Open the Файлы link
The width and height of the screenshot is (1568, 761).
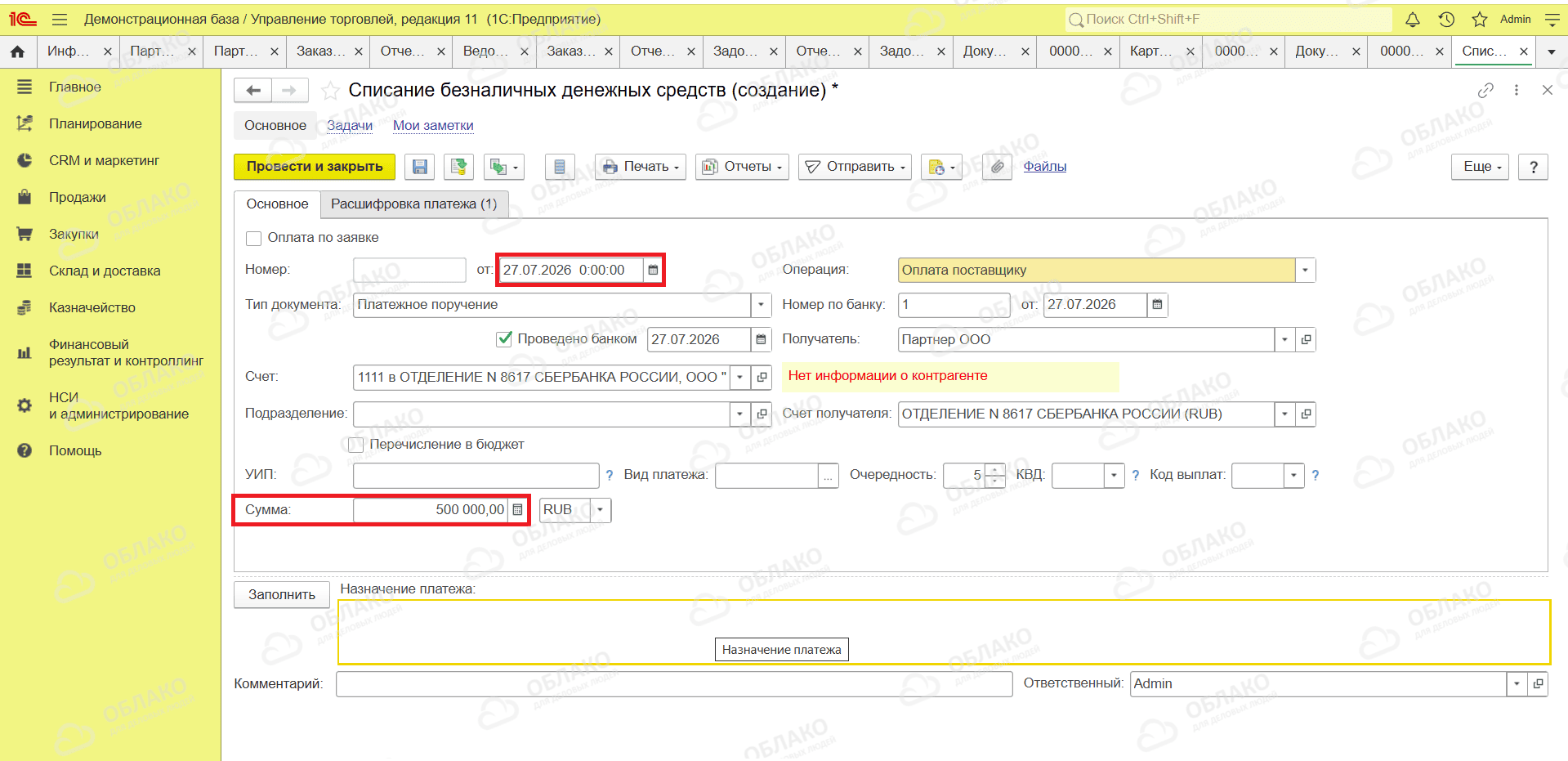pyautogui.click(x=1045, y=167)
